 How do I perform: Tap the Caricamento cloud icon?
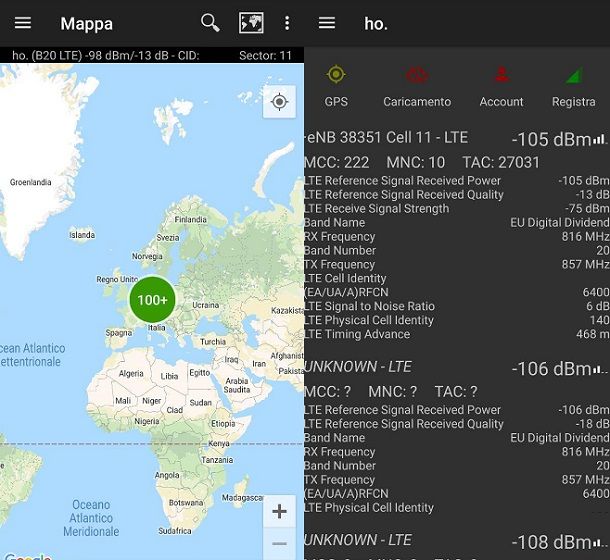(x=417, y=75)
